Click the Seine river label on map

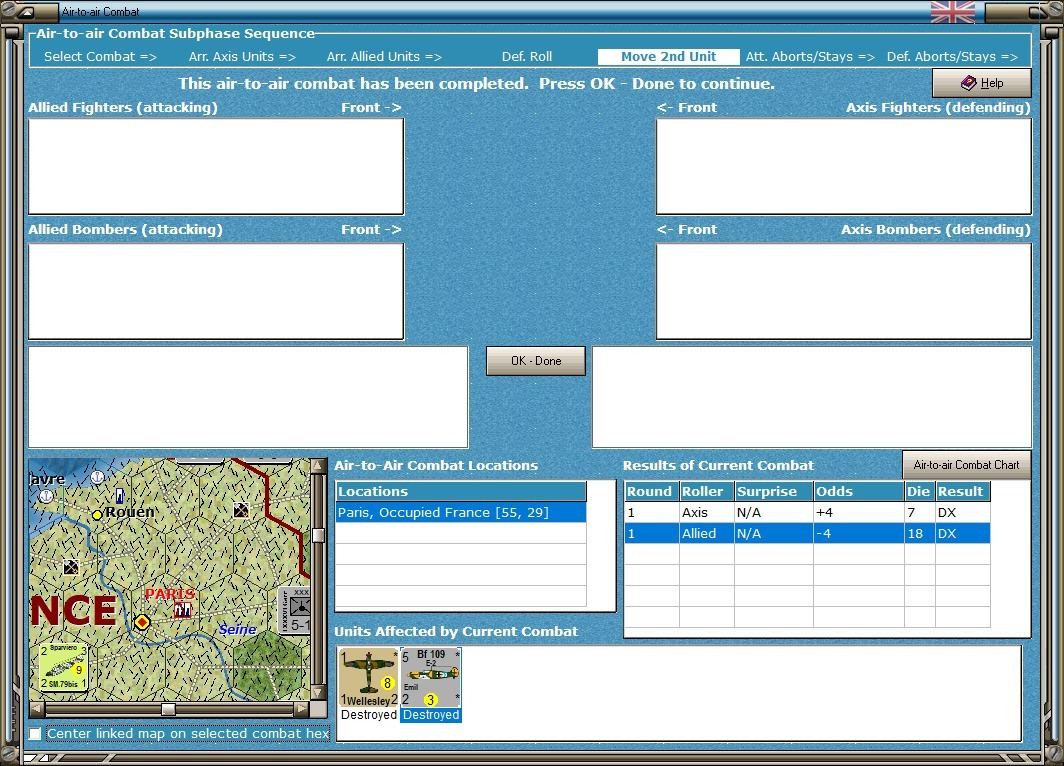[238, 629]
